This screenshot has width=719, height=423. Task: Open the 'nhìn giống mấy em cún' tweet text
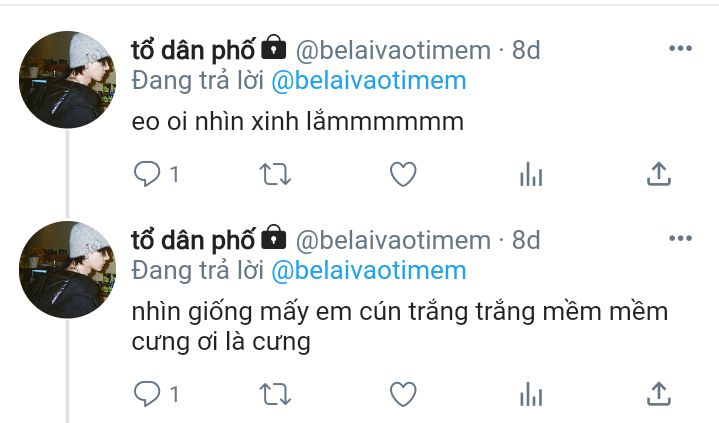pyautogui.click(x=399, y=327)
